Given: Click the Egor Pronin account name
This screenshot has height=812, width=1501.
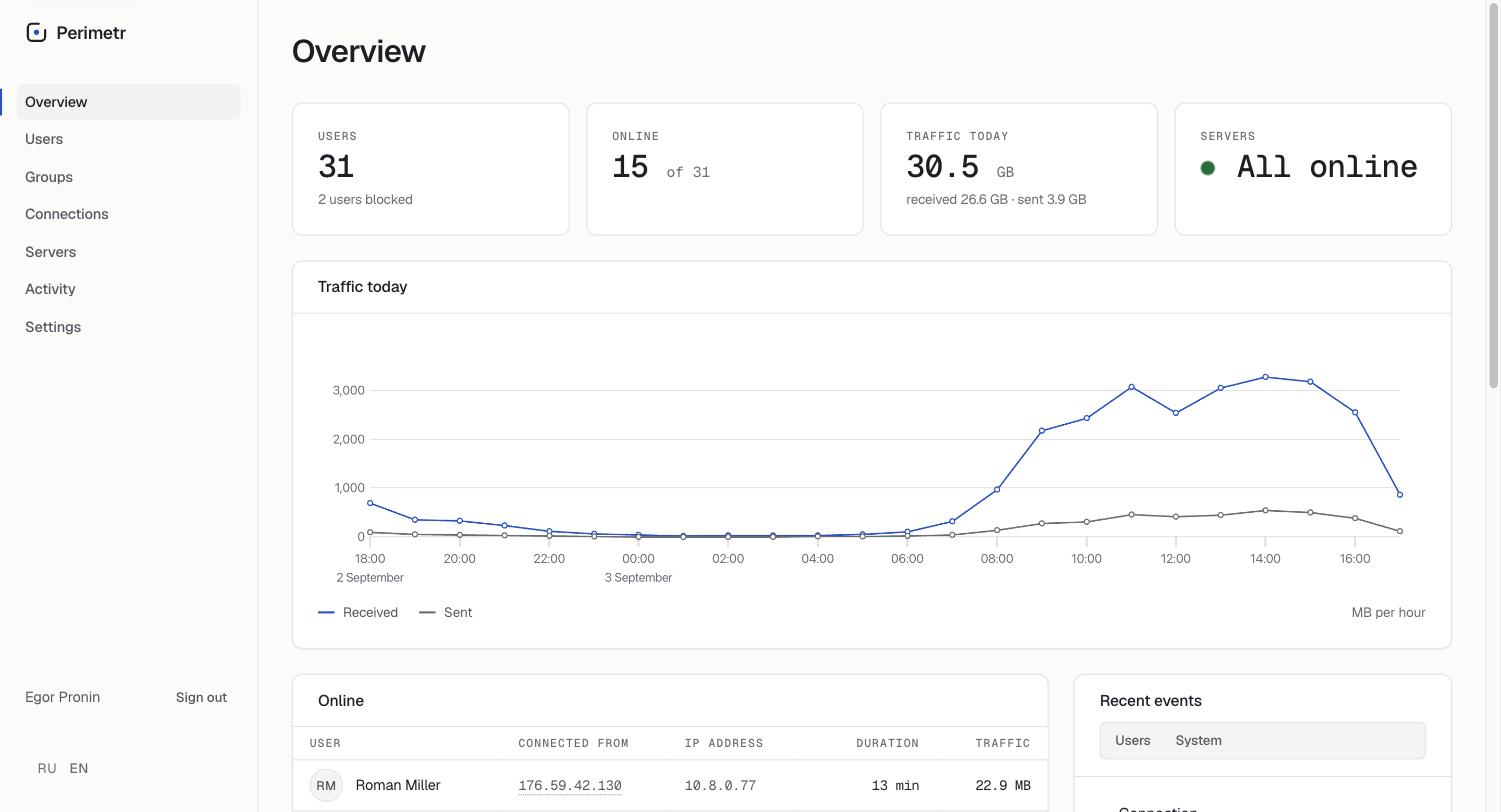Looking at the screenshot, I should pyautogui.click(x=62, y=697).
